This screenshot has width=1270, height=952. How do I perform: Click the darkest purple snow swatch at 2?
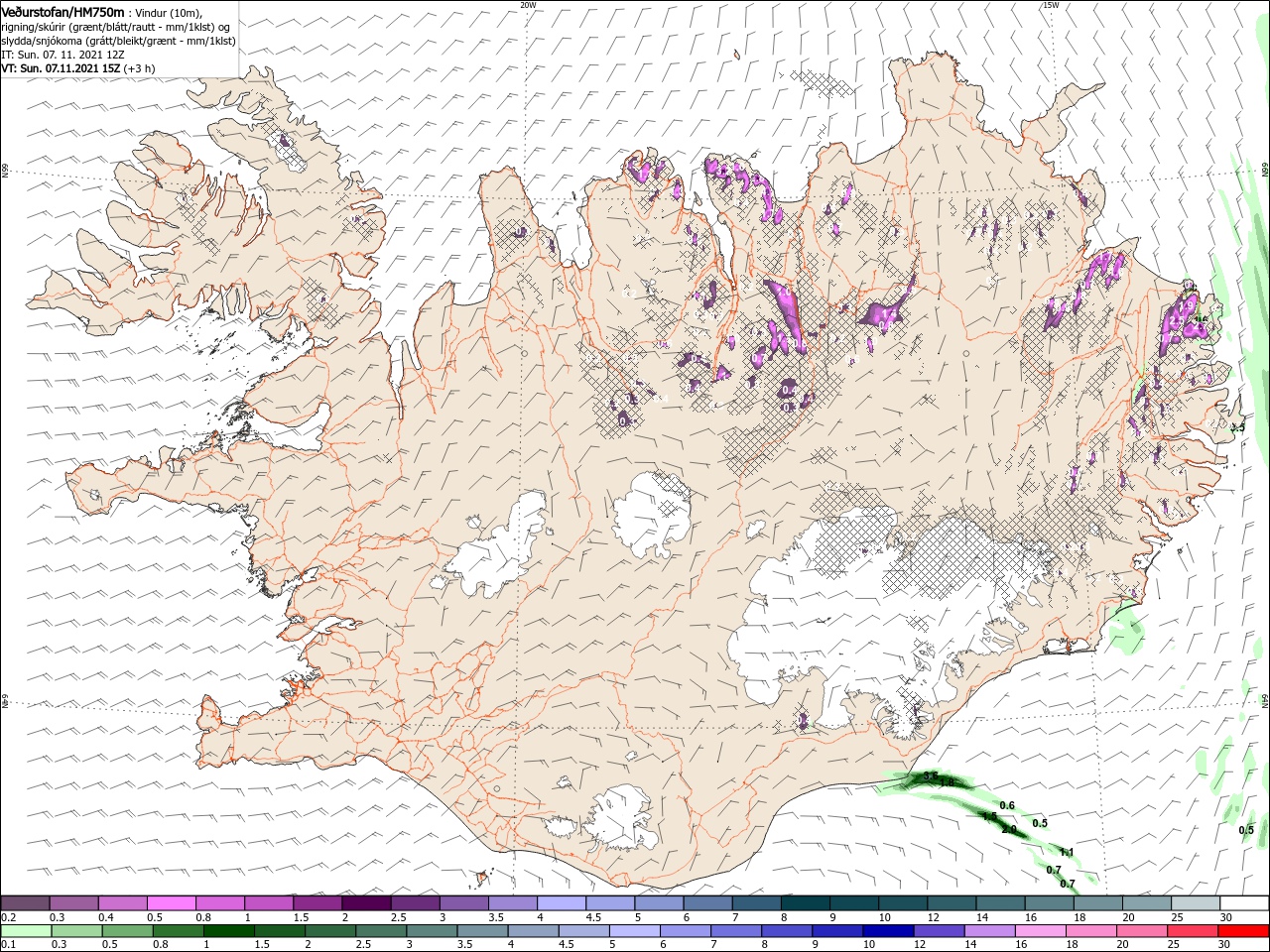[x=366, y=902]
